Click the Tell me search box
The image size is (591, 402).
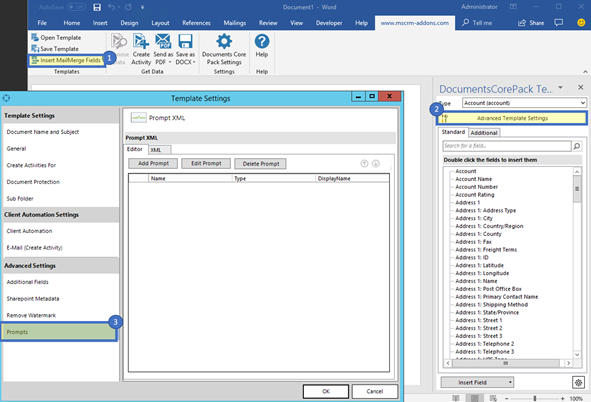(x=477, y=23)
